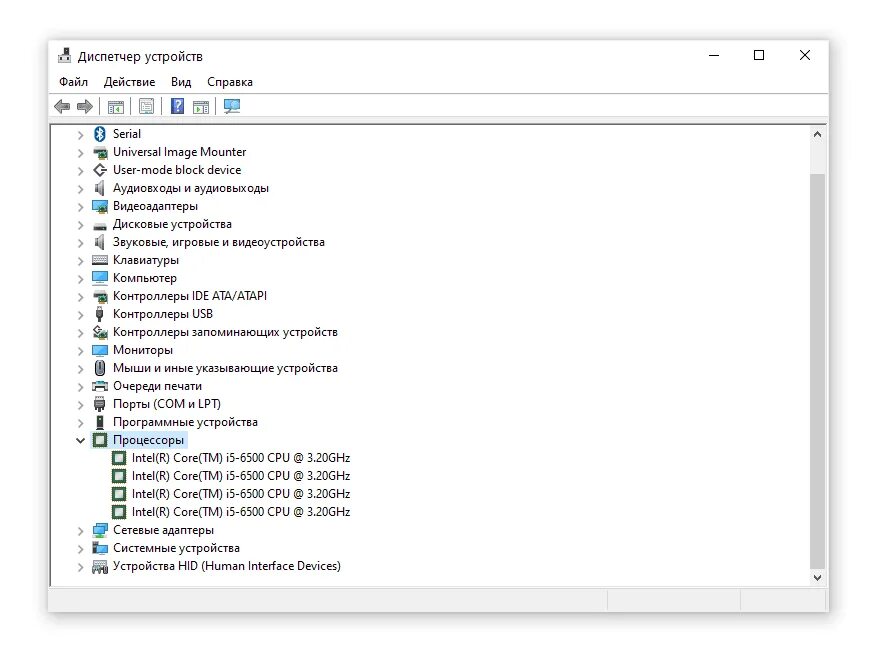Minimize the Диспетчер устройств window

pos(714,55)
